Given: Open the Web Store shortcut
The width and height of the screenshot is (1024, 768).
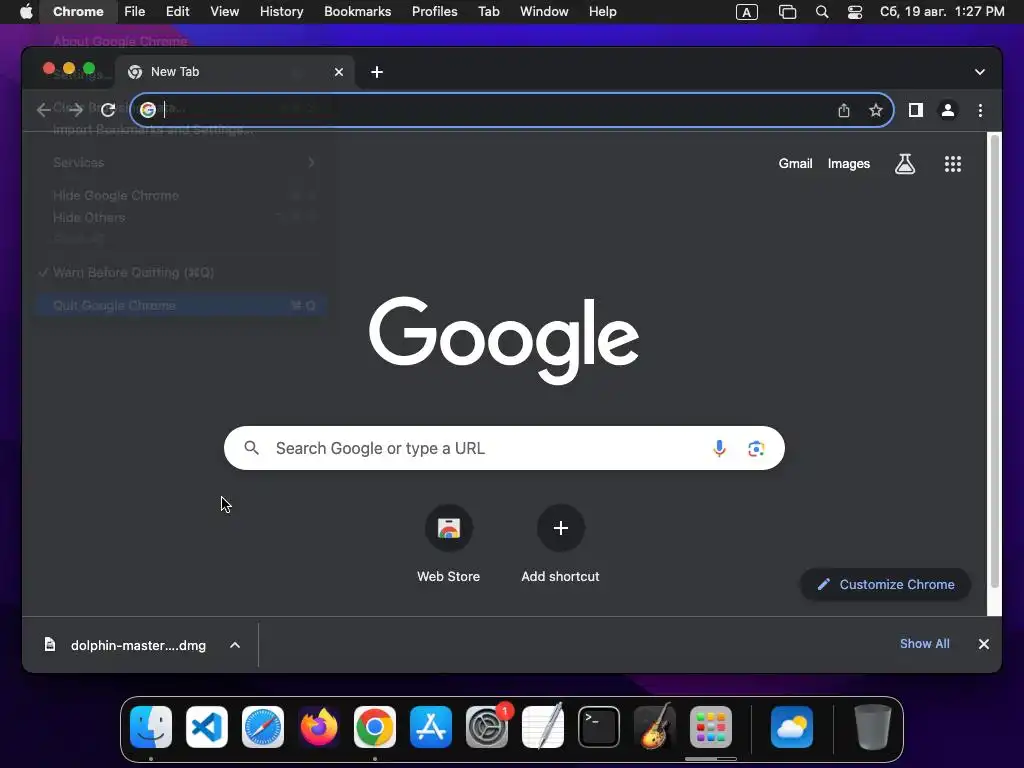Looking at the screenshot, I should (449, 543).
